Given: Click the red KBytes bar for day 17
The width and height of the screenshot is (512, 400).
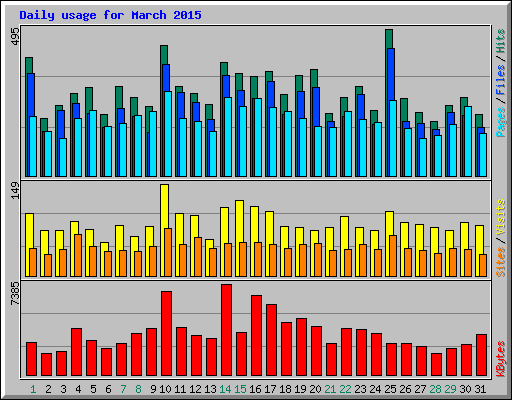Looking at the screenshot, I should 271,340.
